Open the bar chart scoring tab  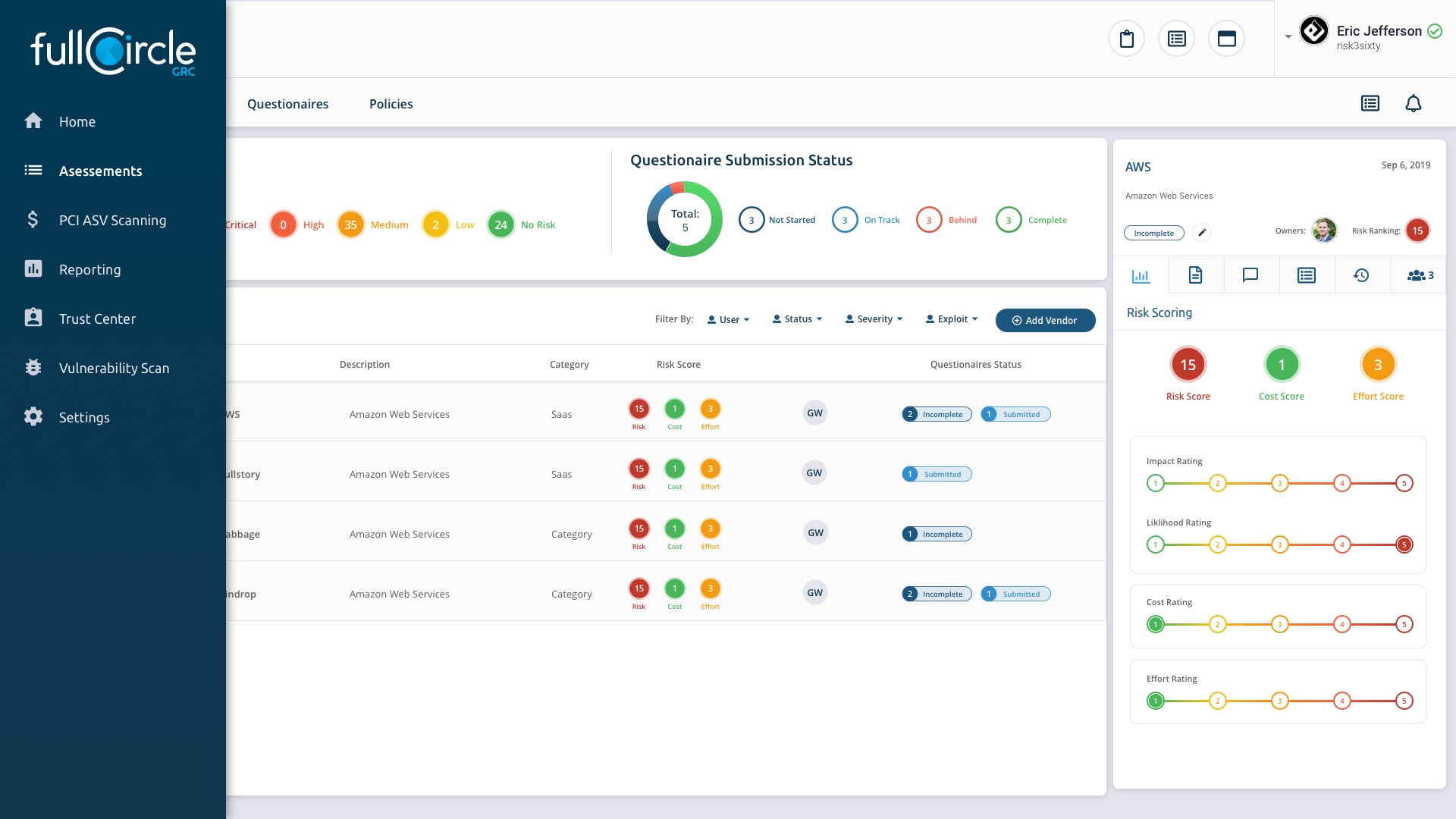1141,275
